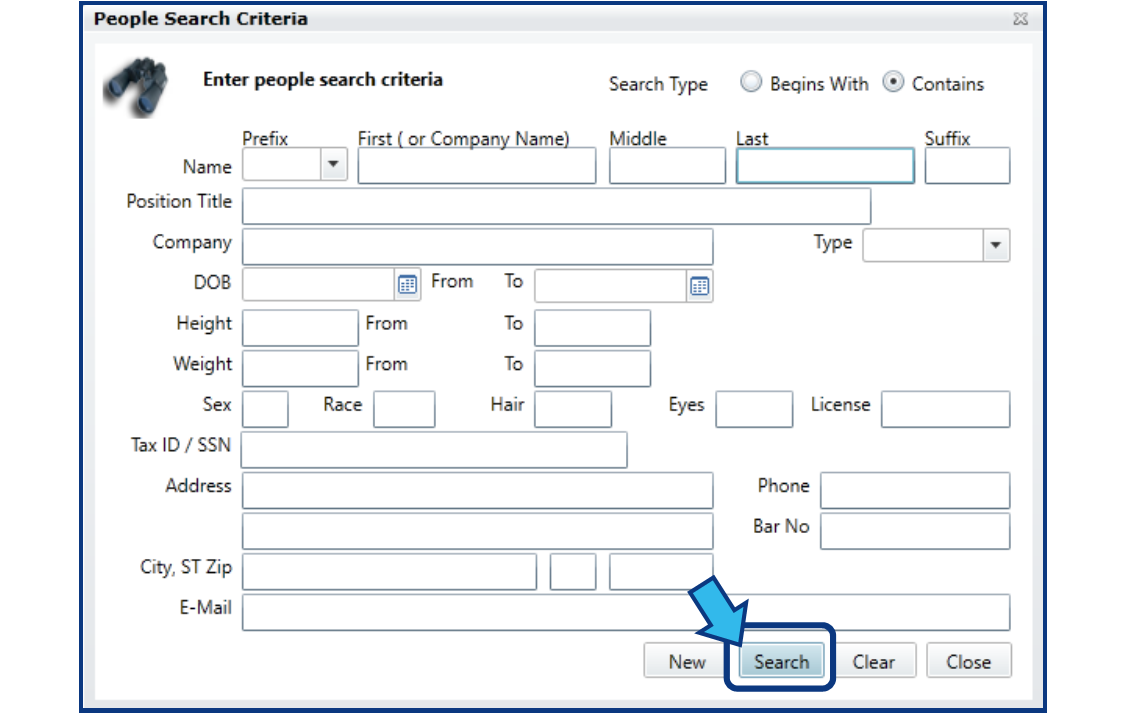Viewport: 1124px width, 714px height.
Task: Click into the Company field
Action: (477, 247)
